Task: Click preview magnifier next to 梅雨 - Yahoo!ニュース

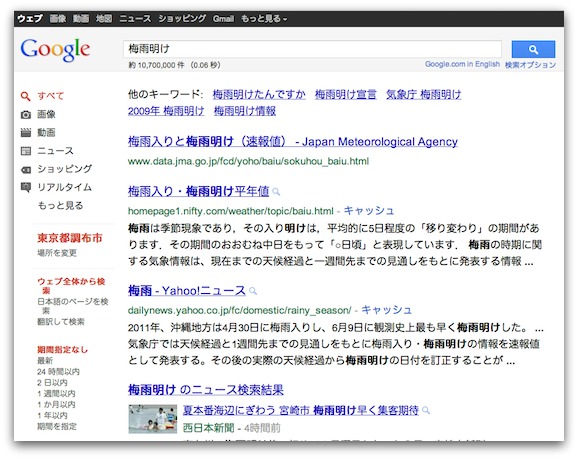Action: (x=253, y=291)
